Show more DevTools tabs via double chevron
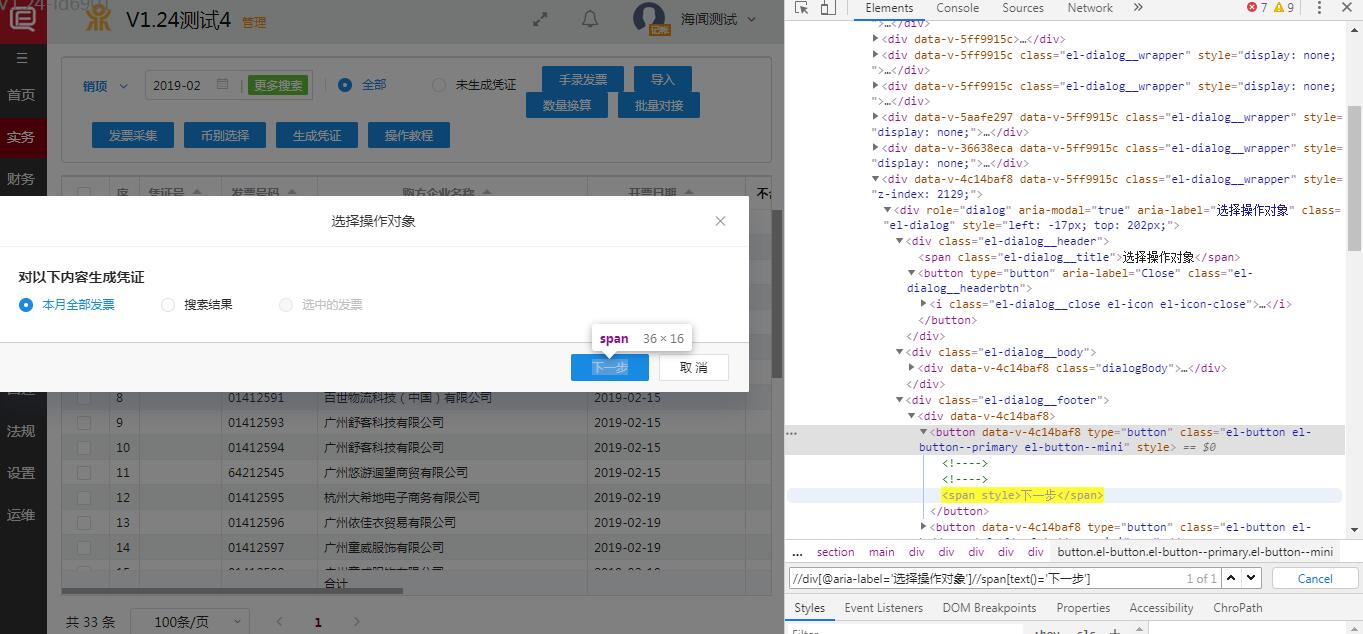Image resolution: width=1363 pixels, height=634 pixels. (1138, 7)
